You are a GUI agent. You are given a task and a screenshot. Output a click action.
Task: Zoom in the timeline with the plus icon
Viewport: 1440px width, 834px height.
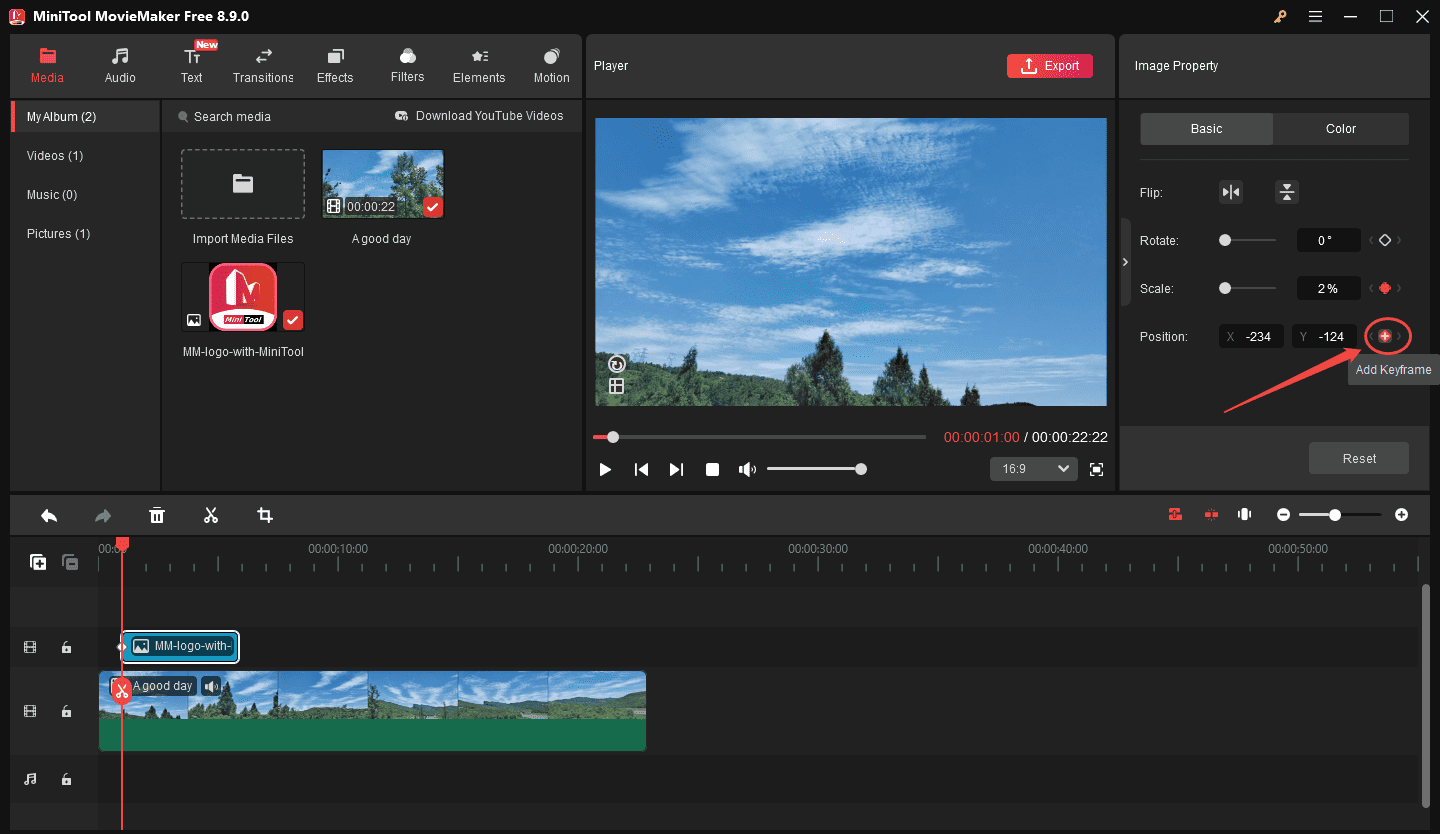pos(1402,514)
